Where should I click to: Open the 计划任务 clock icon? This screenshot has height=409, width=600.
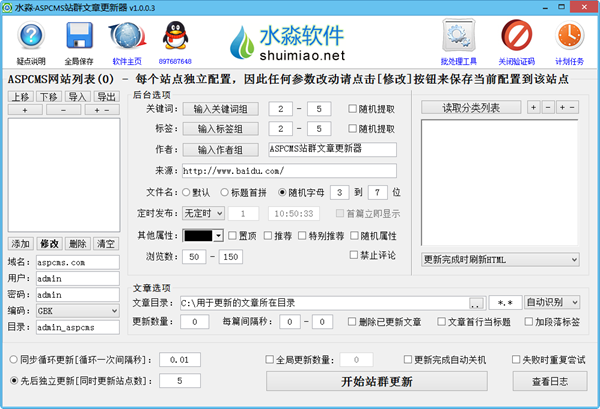pos(567,38)
